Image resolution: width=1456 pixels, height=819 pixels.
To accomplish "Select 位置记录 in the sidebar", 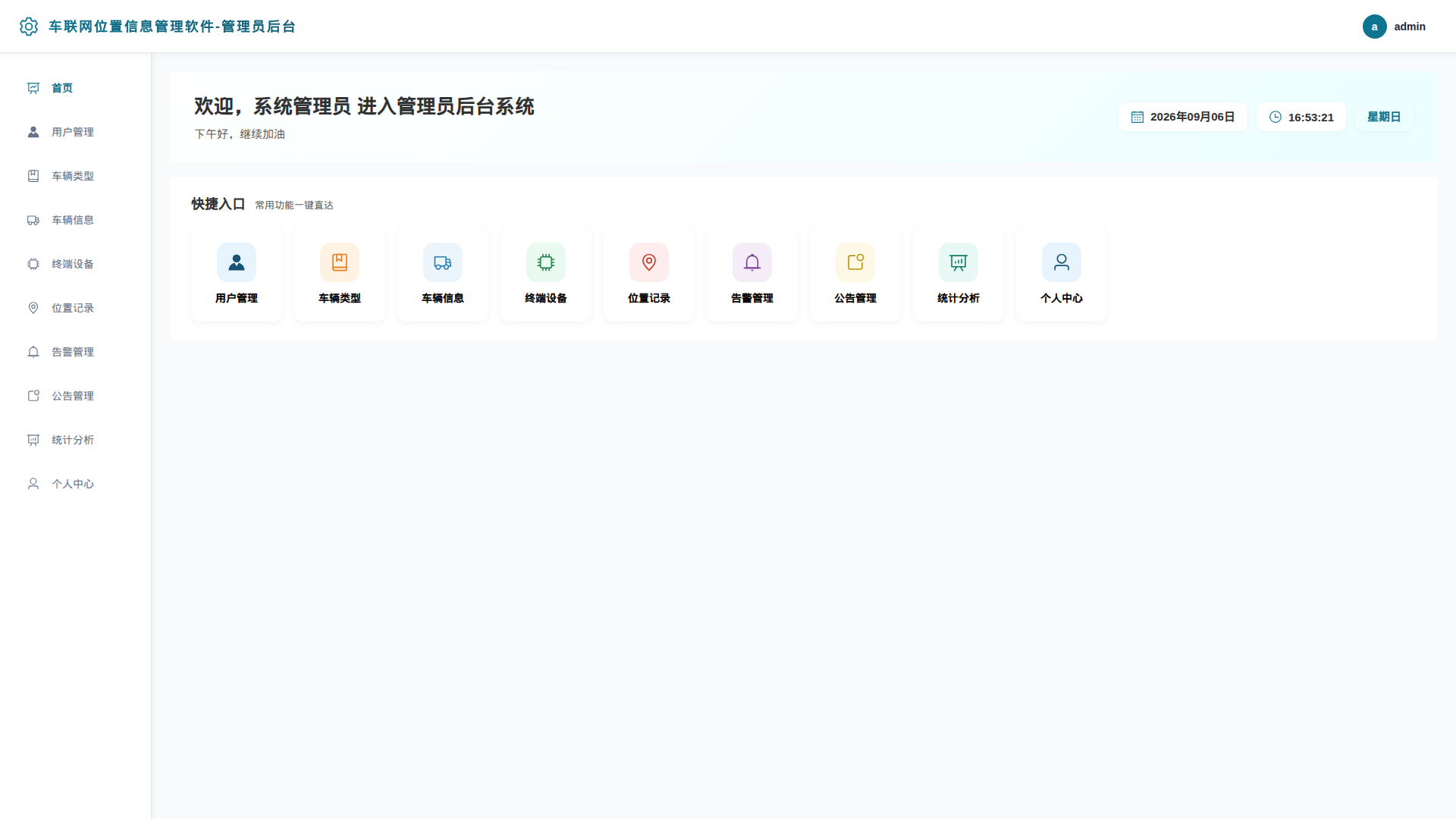I will [76, 308].
